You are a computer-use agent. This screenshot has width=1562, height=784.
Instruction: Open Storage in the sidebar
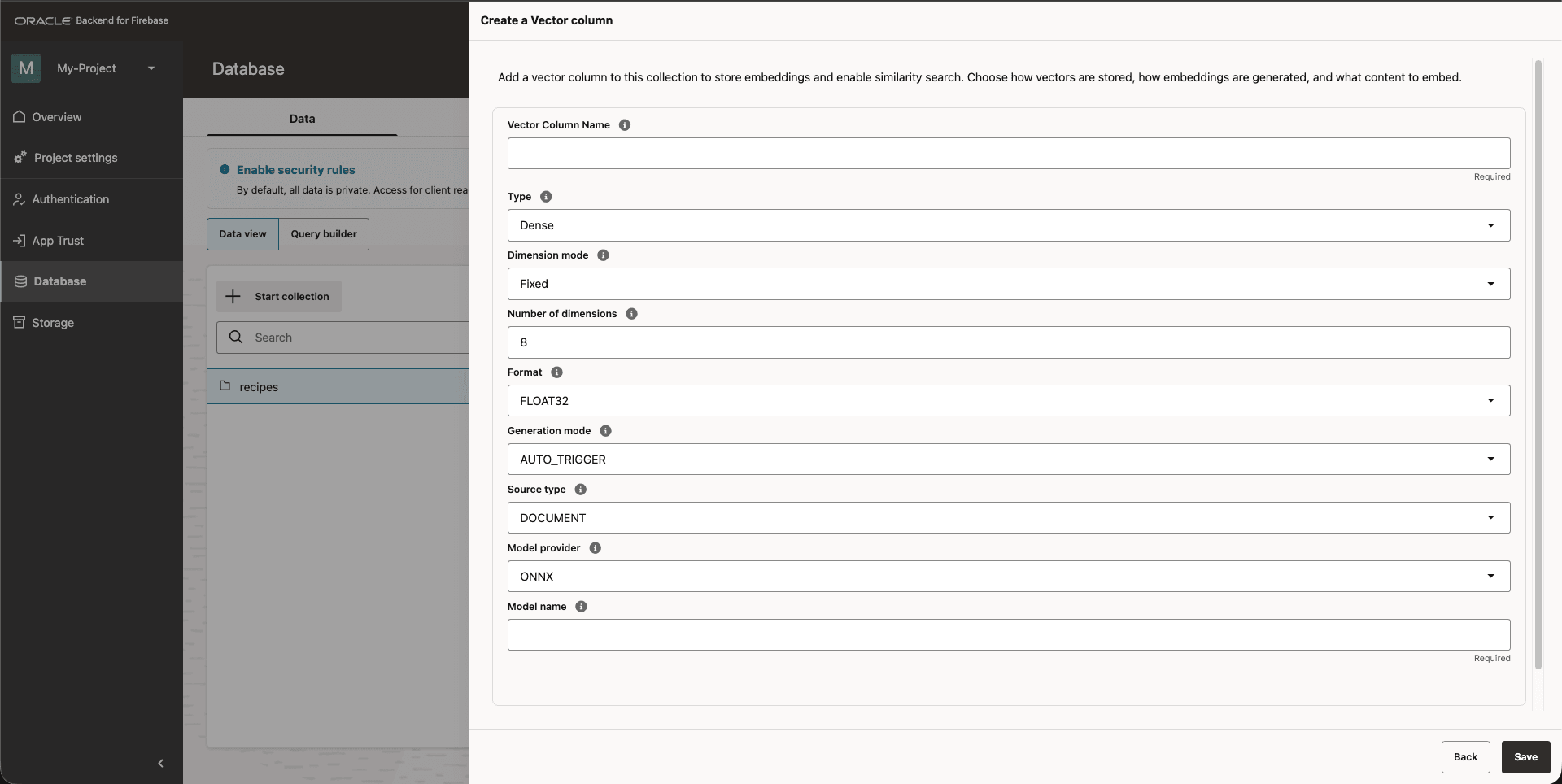click(x=91, y=323)
